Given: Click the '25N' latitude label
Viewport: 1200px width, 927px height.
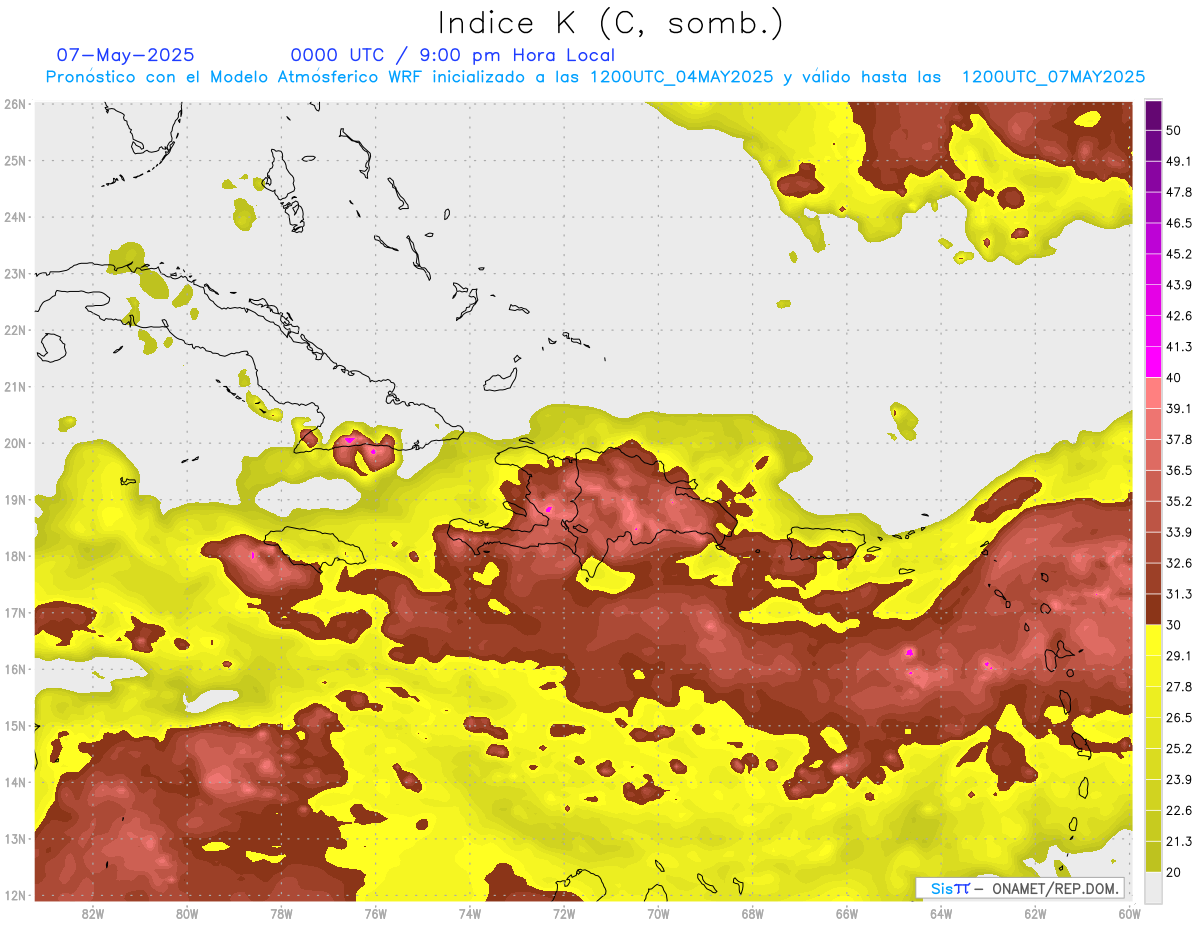Looking at the screenshot, I should [15, 160].
